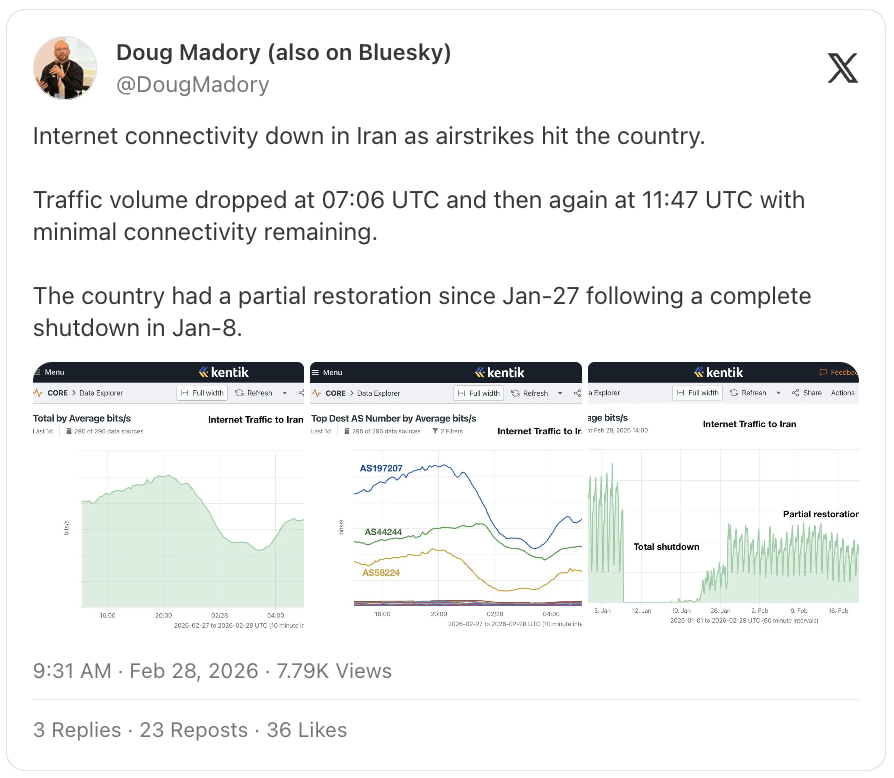Open Doug Madory's profile avatar
Screen dimensions: 894x778
coord(65,68)
